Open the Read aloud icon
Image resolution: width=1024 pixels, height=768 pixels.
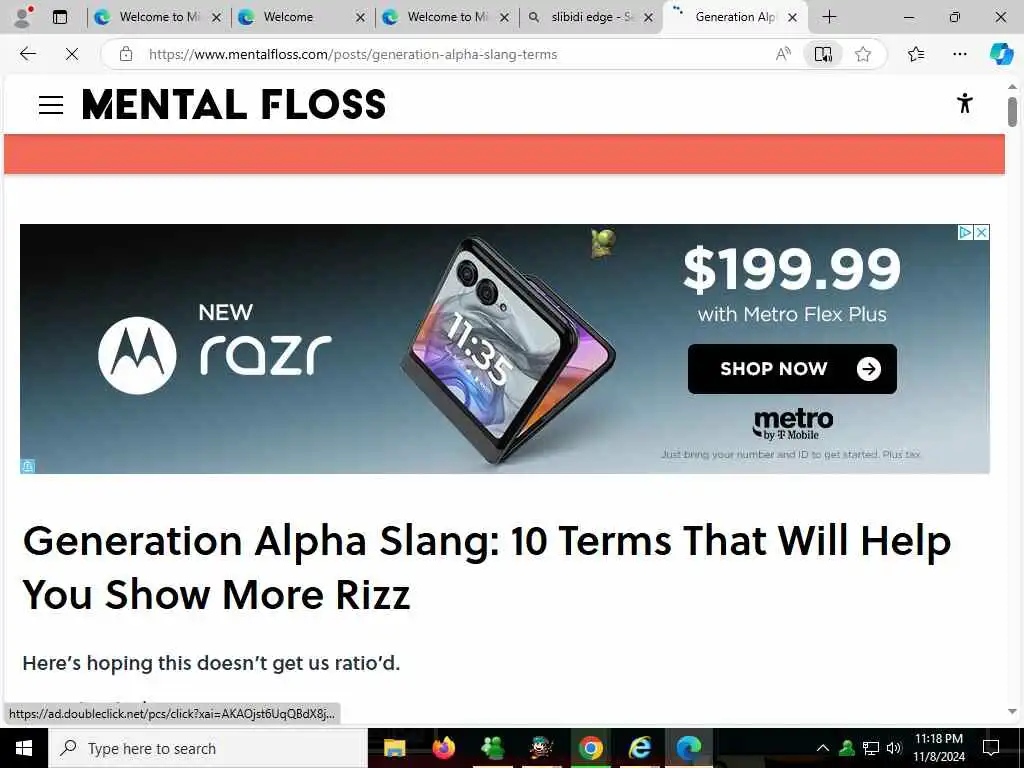(783, 54)
